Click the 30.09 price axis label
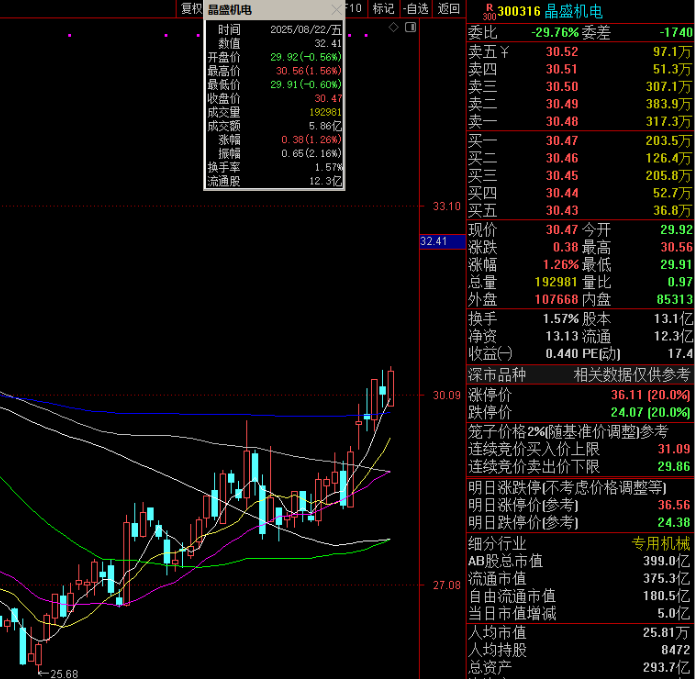 pyautogui.click(x=446, y=395)
